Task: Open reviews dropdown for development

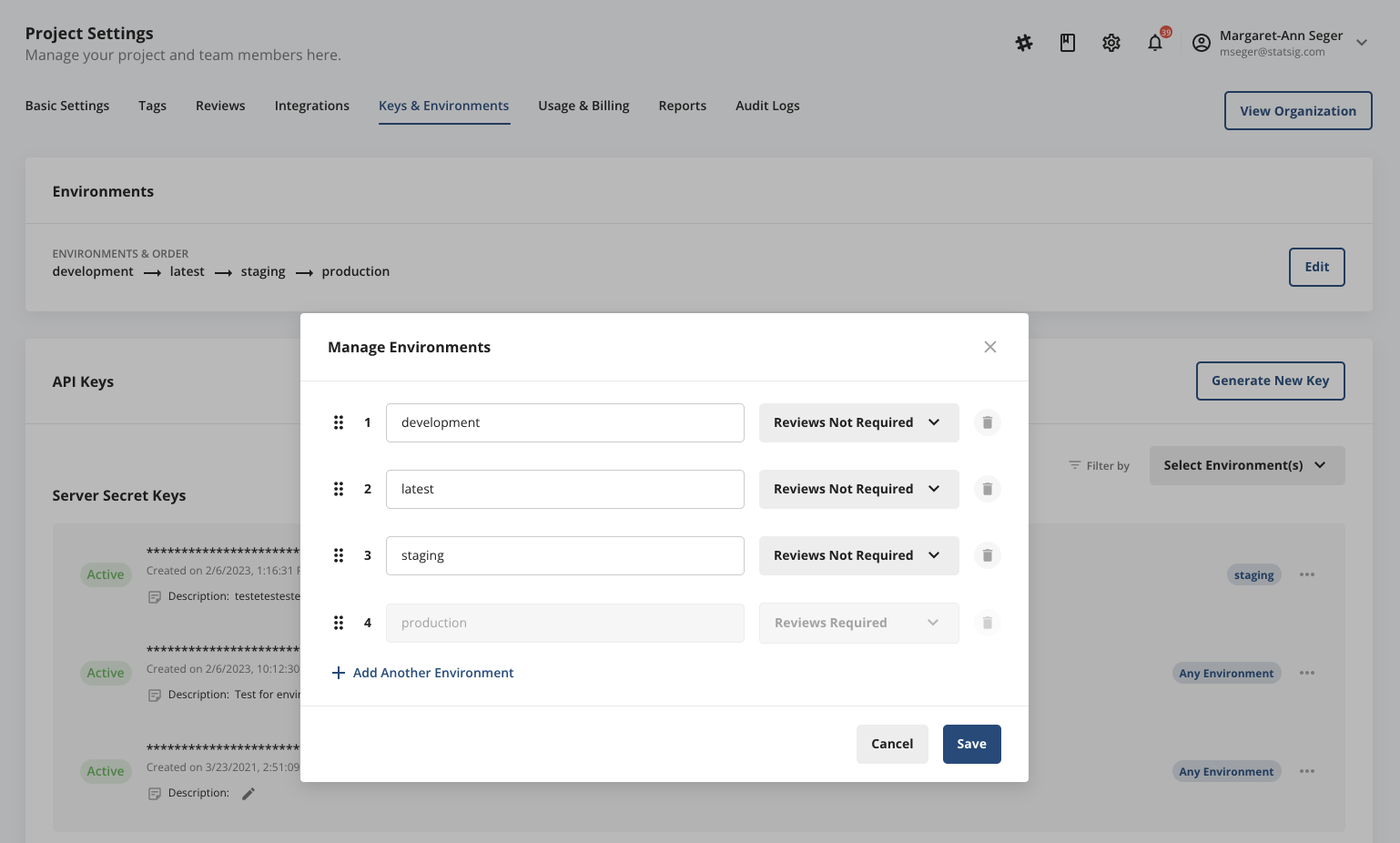Action: (x=859, y=422)
